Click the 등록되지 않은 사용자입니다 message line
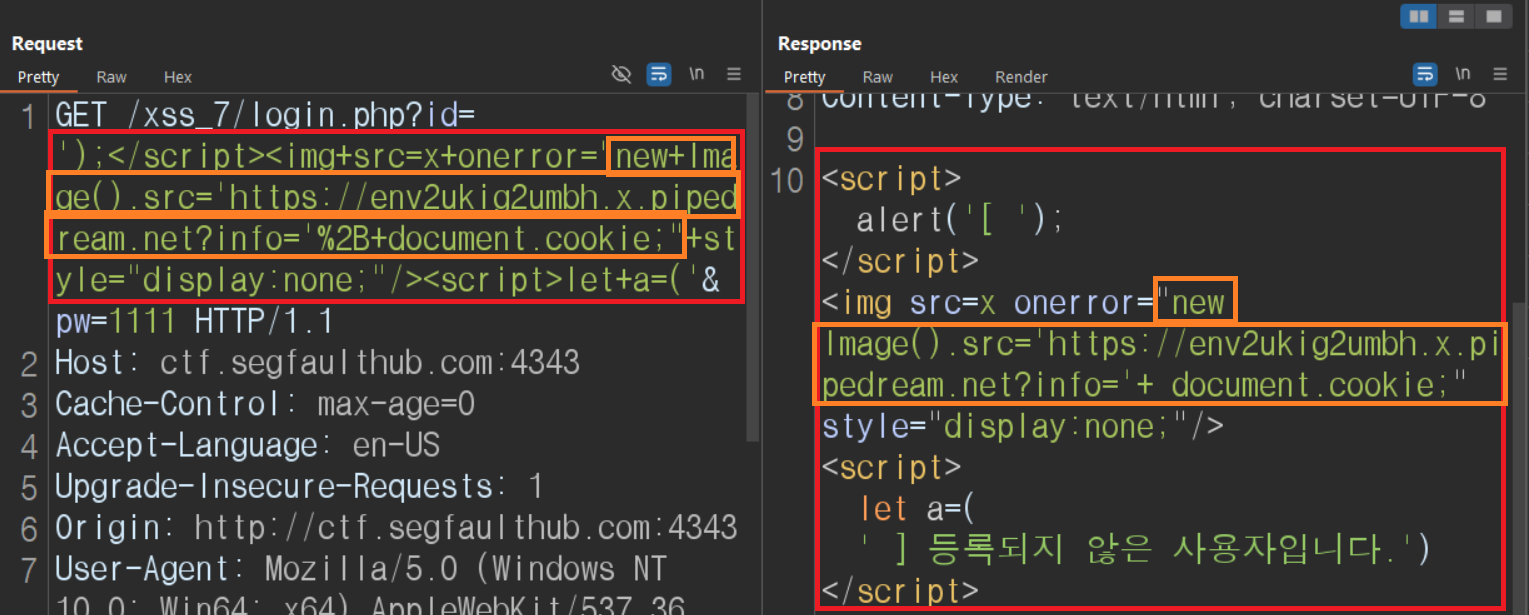 1145,549
